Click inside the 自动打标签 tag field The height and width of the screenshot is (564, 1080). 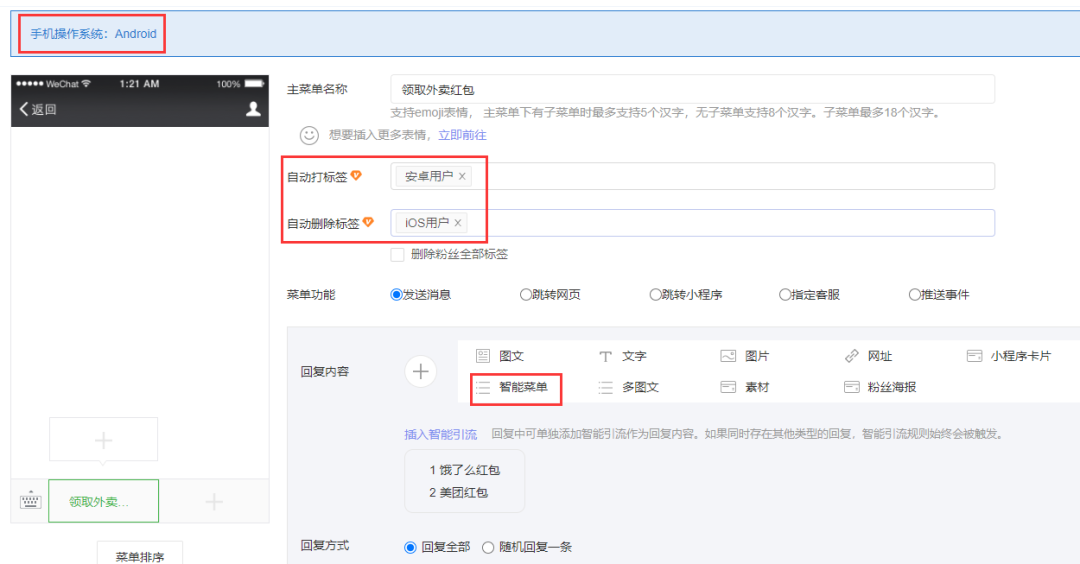point(692,176)
